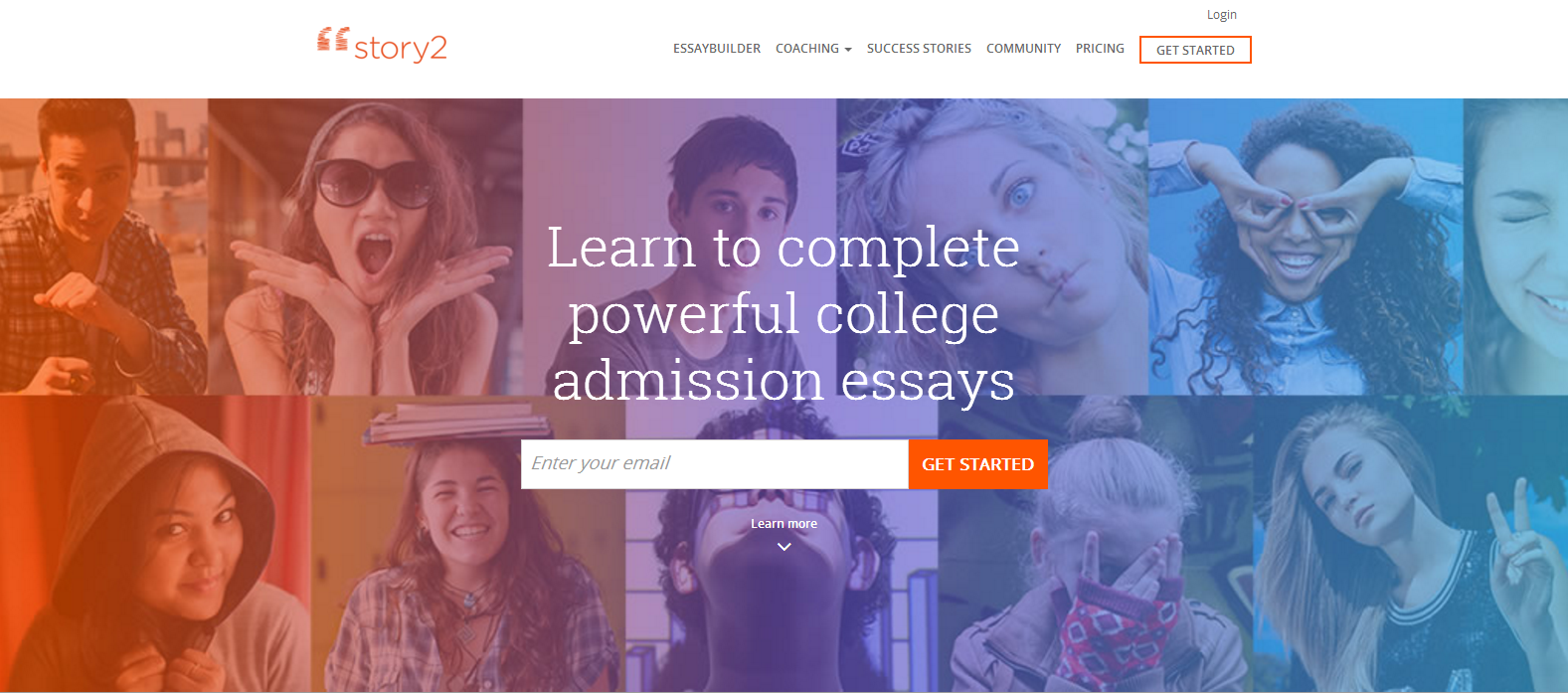Image resolution: width=1568 pixels, height=693 pixels.
Task: Click photo of man in plaid shirt
Action: point(103,247)
